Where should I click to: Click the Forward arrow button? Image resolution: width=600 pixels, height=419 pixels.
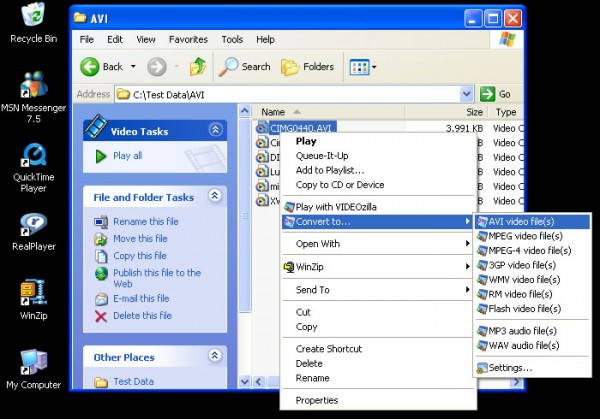157,67
